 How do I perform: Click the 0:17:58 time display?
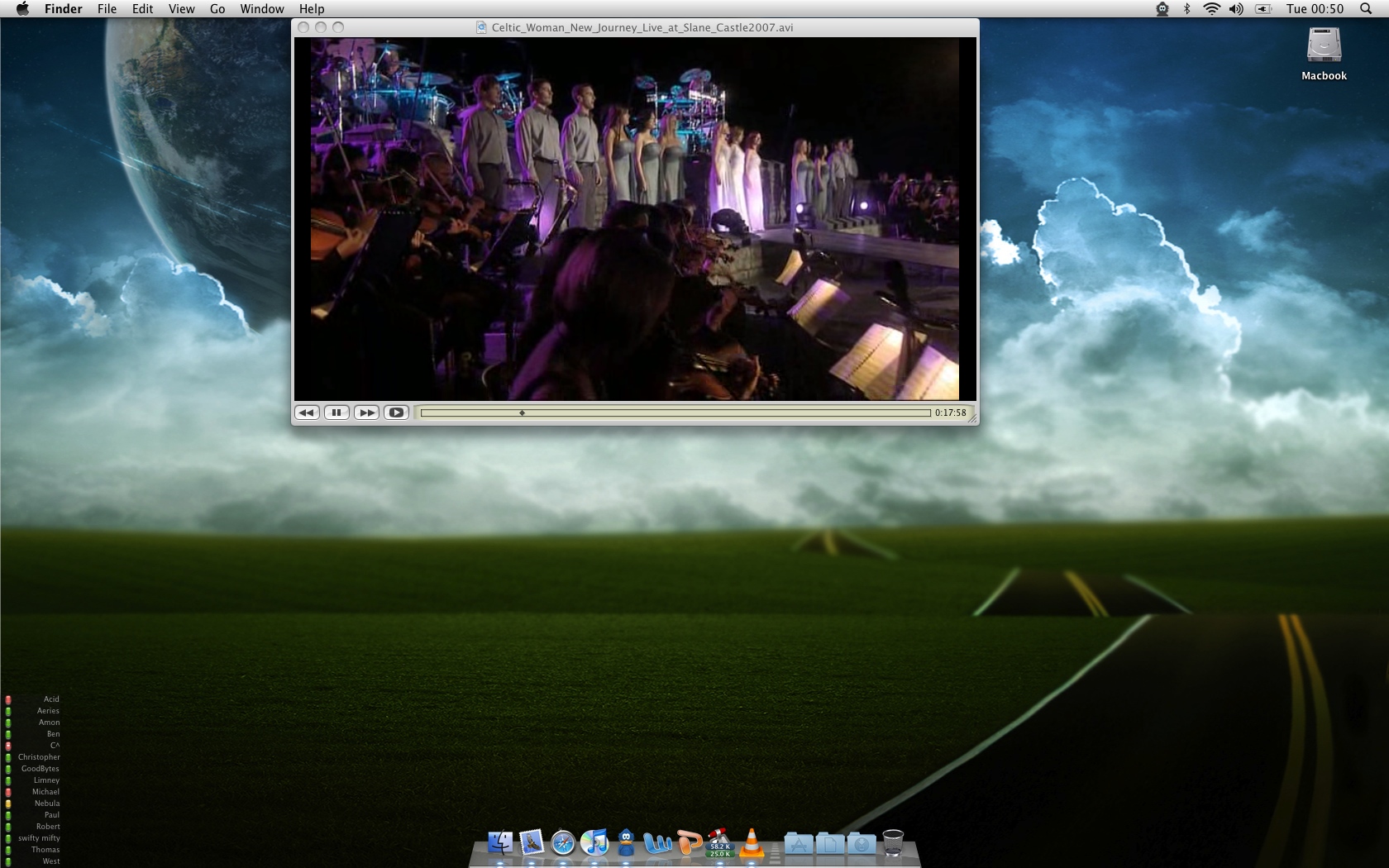tap(951, 413)
